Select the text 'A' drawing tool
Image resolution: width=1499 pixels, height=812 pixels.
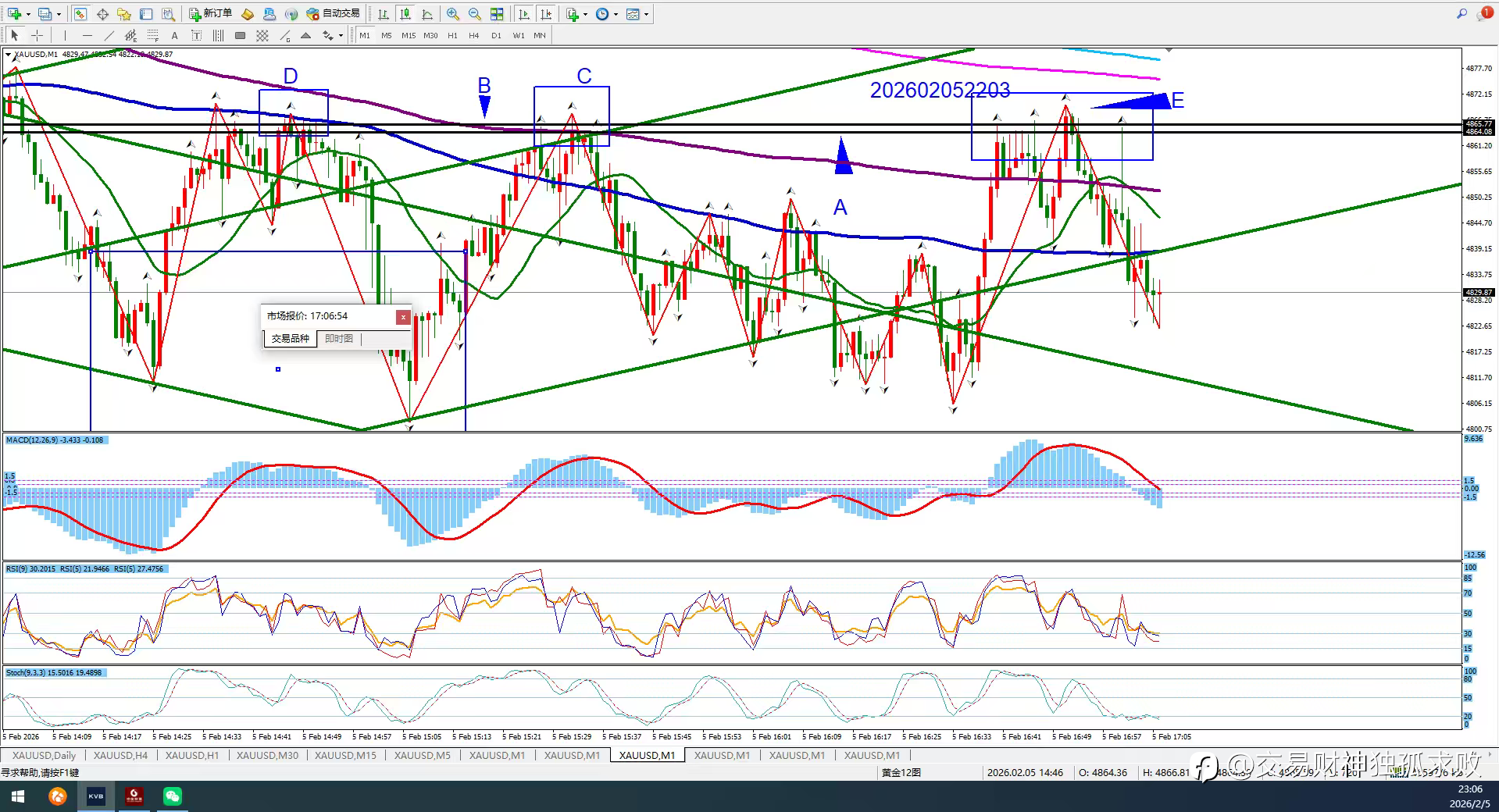[175, 35]
